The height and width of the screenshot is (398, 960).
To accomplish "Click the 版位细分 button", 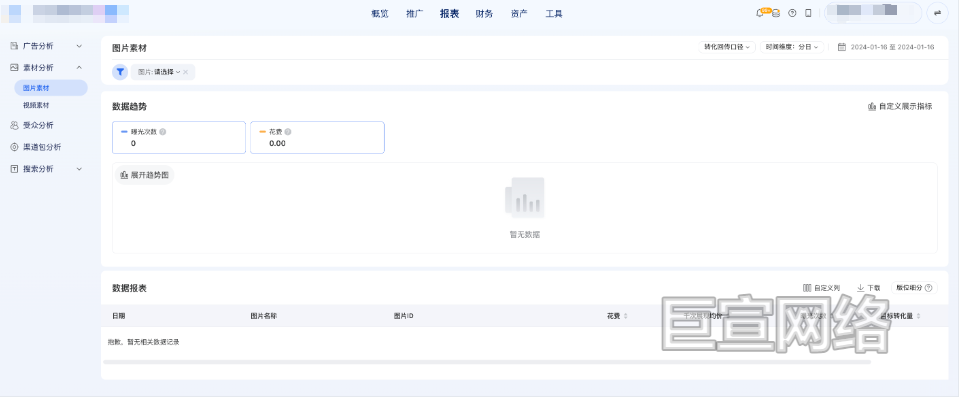I will [x=914, y=288].
